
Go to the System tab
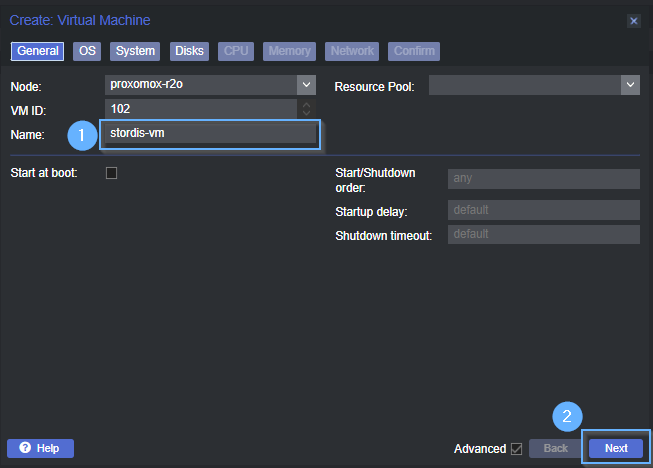[x=134, y=51]
